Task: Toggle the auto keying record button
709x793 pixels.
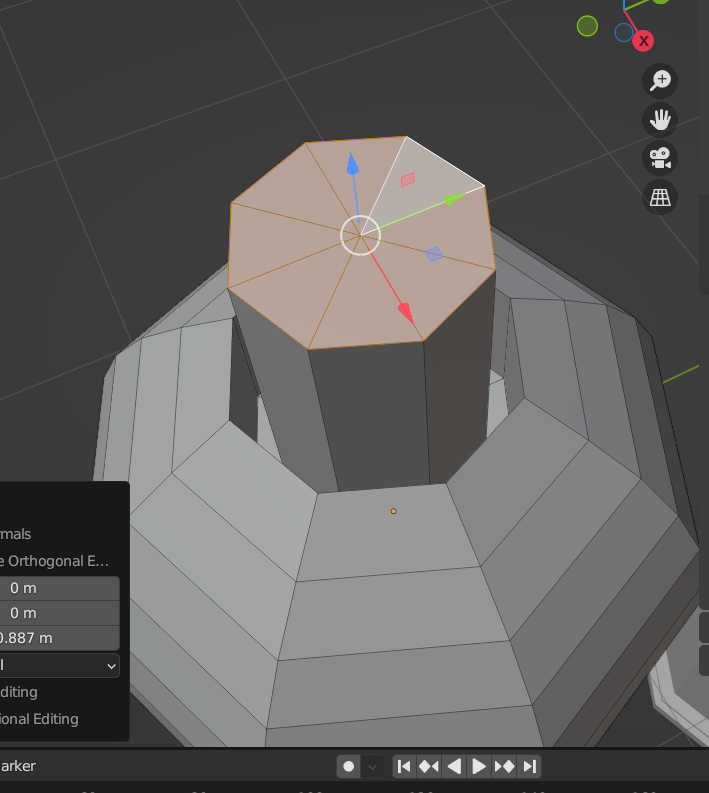Action: 349,766
